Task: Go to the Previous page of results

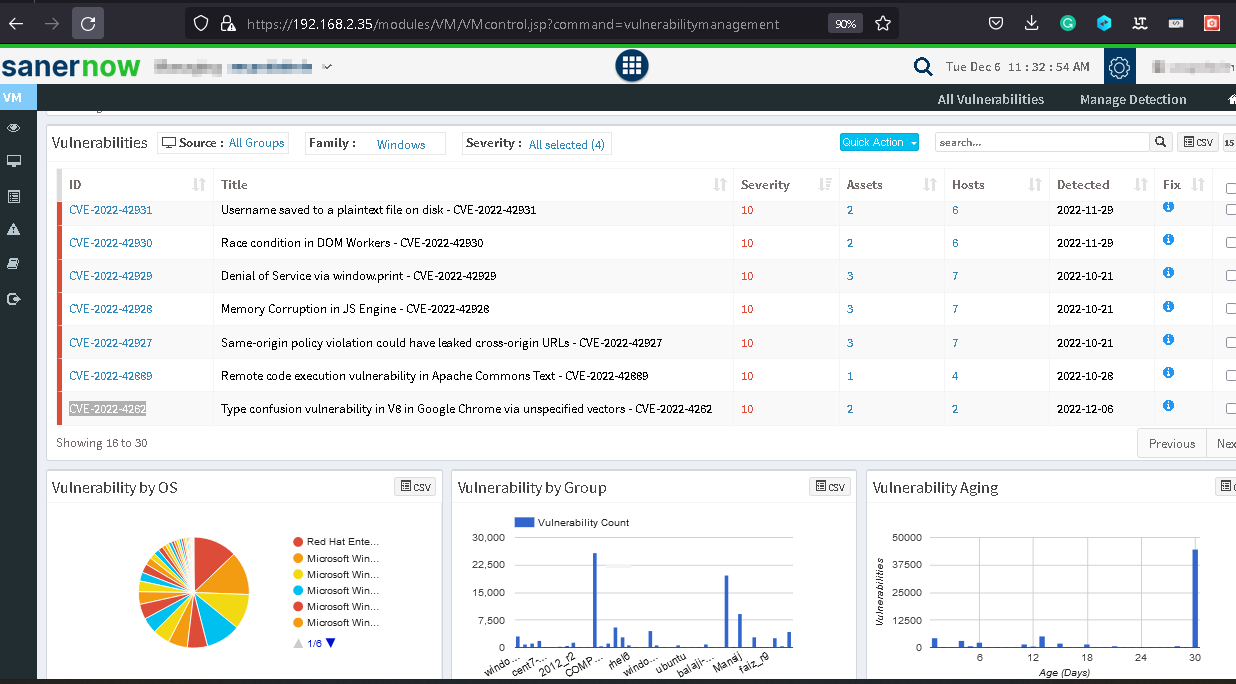Action: [1171, 443]
